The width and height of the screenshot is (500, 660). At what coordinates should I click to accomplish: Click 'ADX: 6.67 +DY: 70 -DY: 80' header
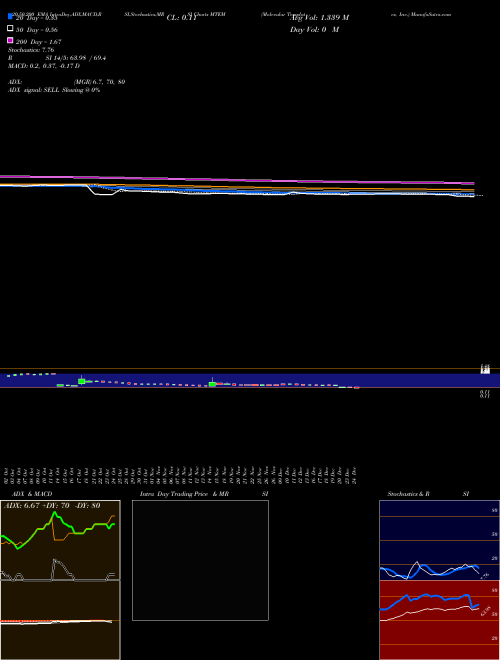pyautogui.click(x=52, y=505)
